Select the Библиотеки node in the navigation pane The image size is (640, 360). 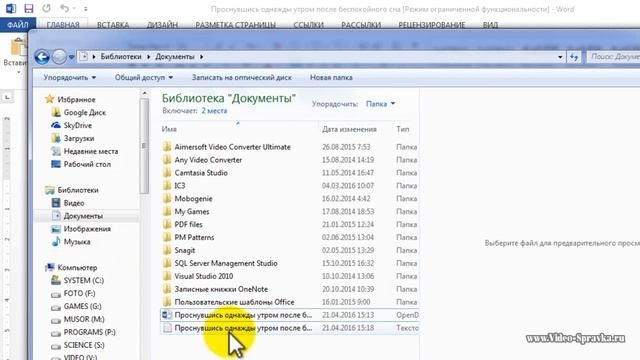pyautogui.click(x=78, y=190)
